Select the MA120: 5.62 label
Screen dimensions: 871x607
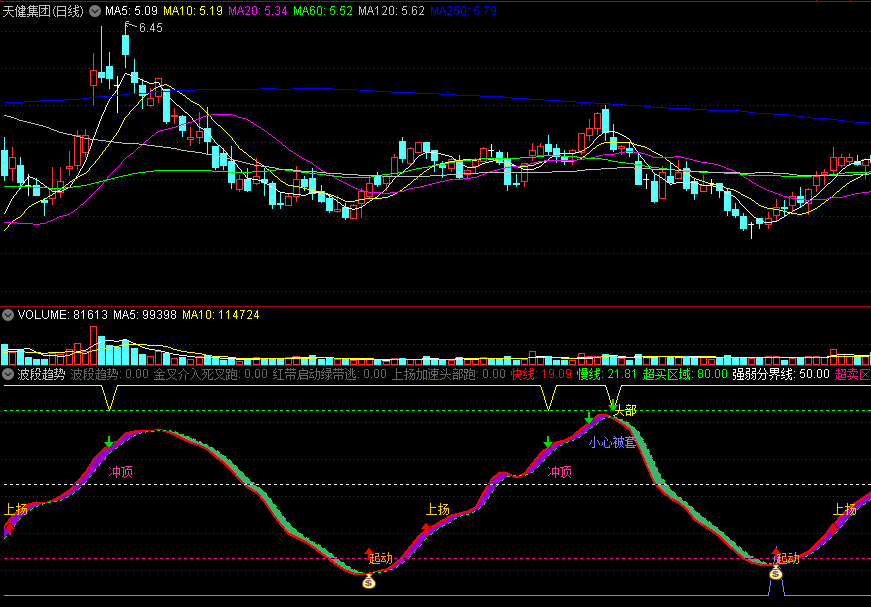point(391,11)
